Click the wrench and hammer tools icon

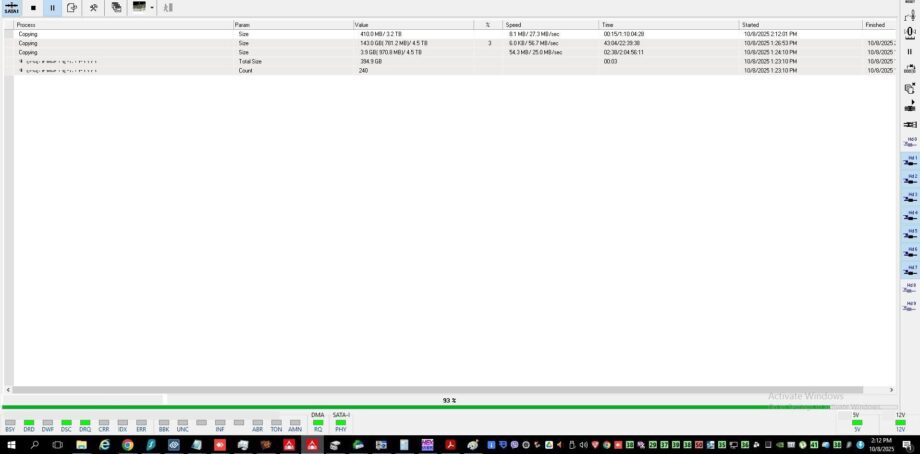tap(93, 8)
